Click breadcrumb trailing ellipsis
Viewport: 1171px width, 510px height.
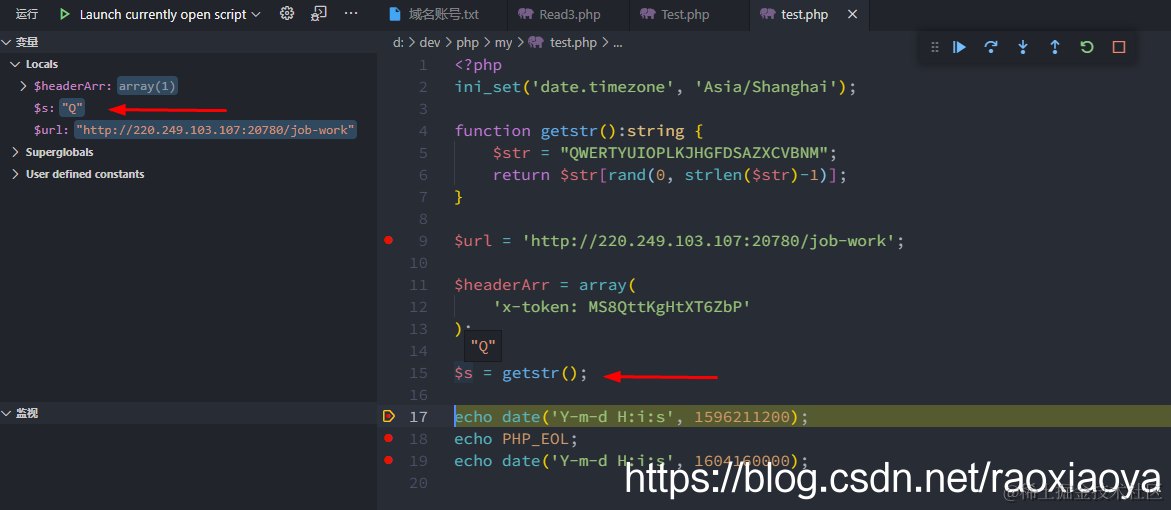click(x=617, y=43)
